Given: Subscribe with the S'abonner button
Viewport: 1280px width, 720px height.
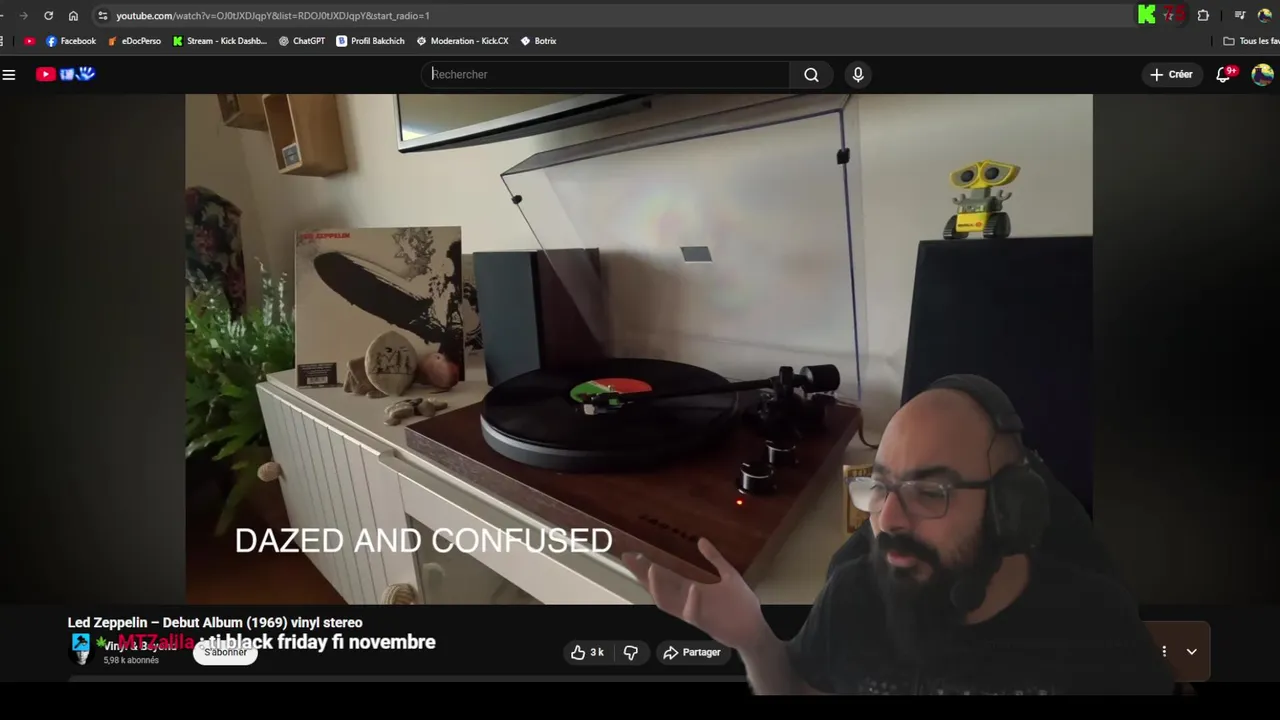Looking at the screenshot, I should point(225,652).
